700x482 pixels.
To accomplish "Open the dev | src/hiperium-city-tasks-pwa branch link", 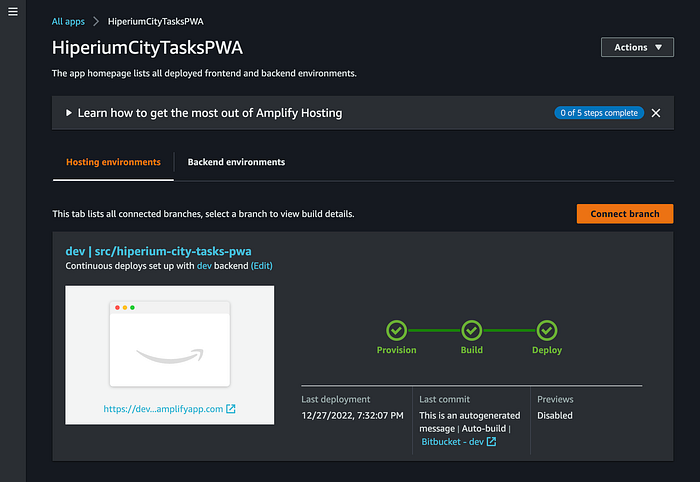I will 158,251.
